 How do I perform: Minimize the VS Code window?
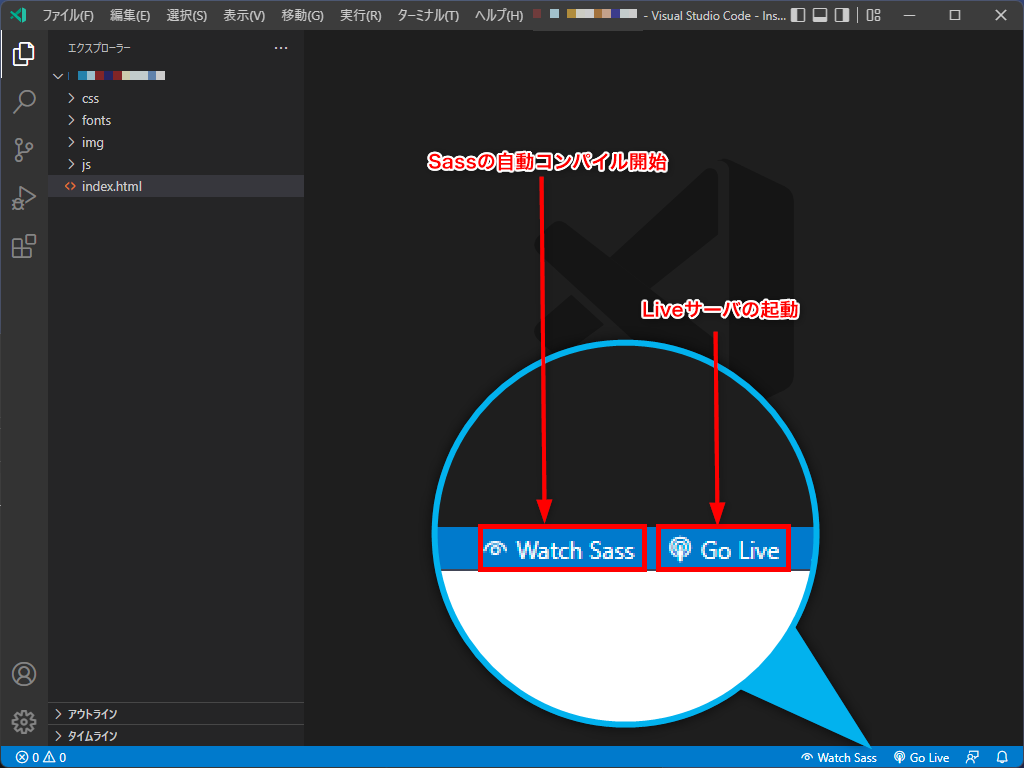(909, 15)
